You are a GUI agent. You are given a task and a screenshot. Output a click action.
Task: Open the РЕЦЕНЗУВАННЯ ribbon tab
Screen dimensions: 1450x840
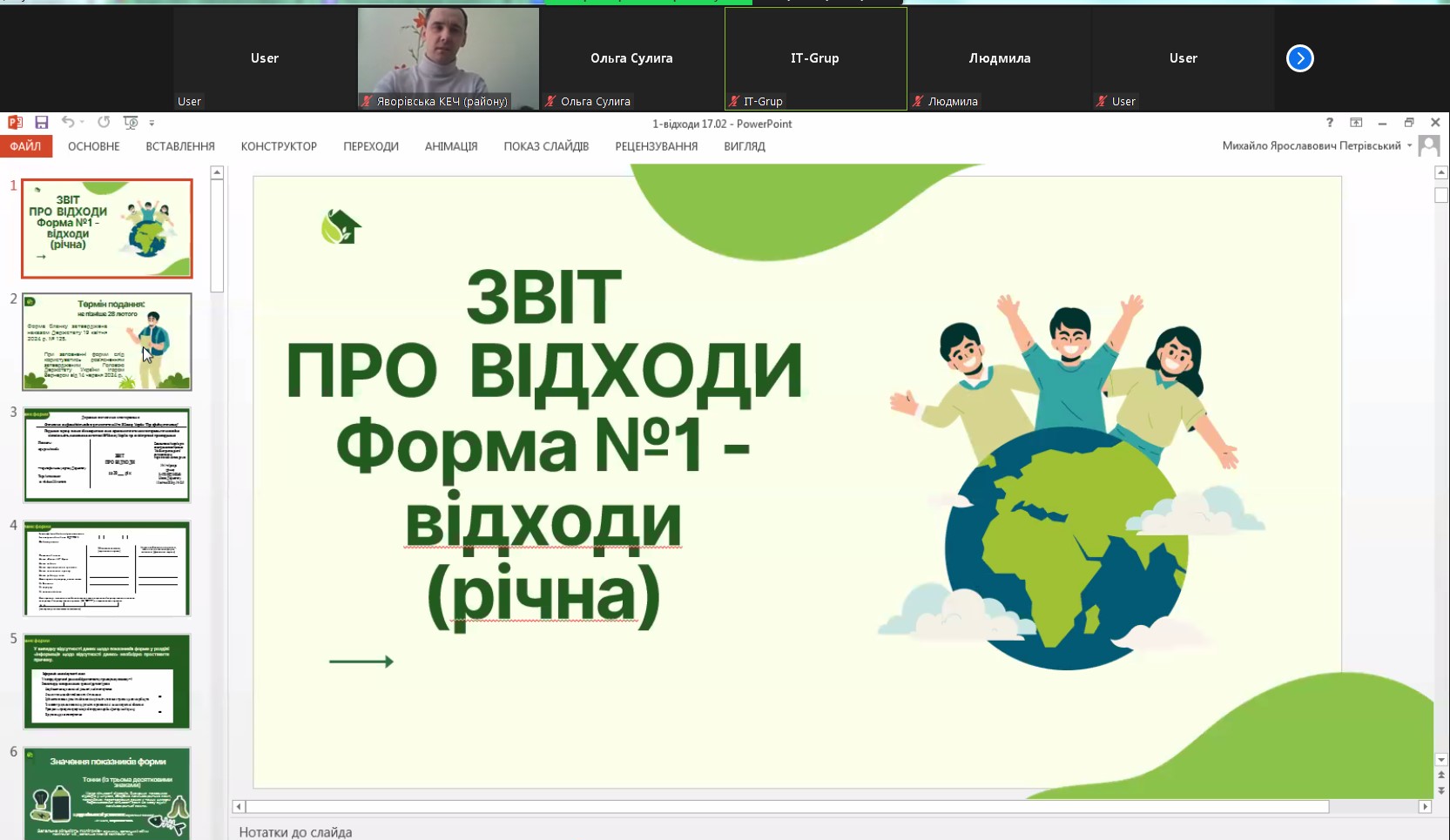tap(657, 146)
